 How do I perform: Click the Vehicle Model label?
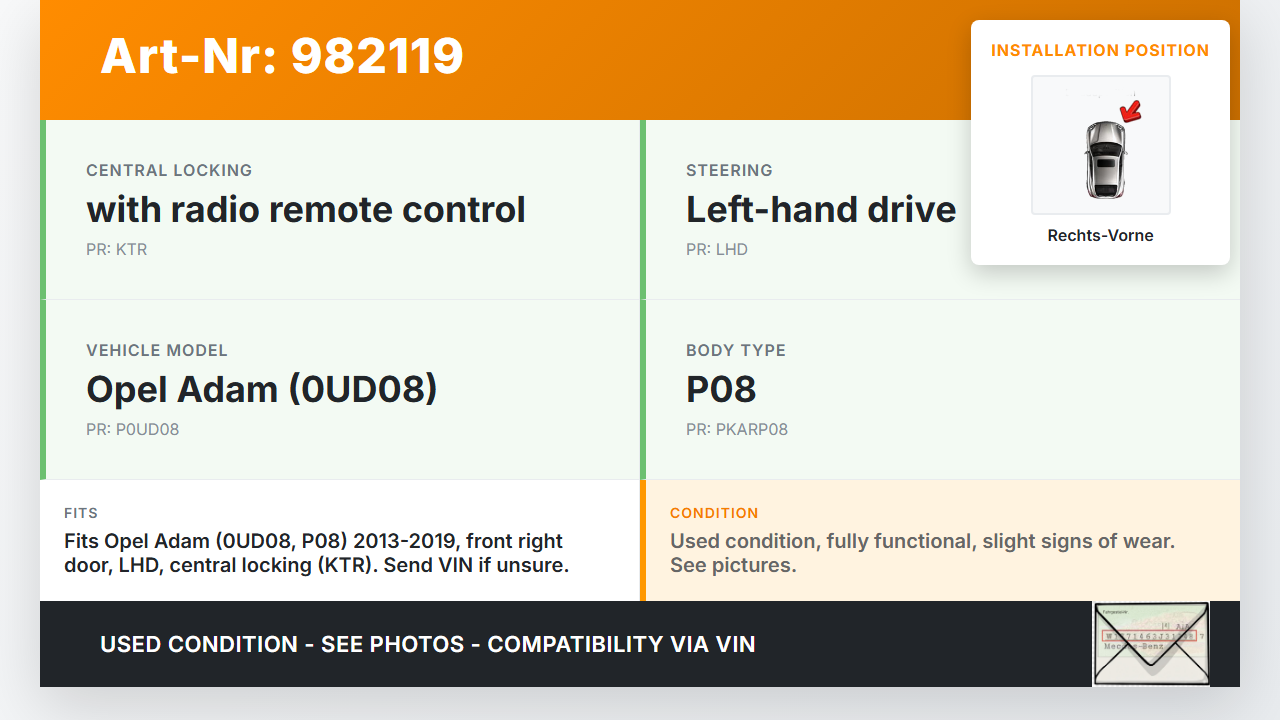(x=157, y=350)
